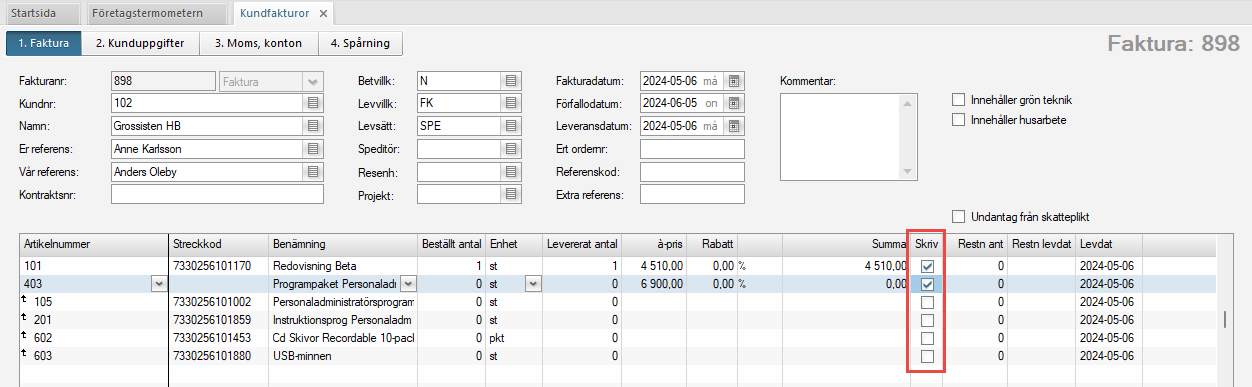The image size is (1252, 387).
Task: Select the 3. Moms, konton tab
Action: click(257, 43)
